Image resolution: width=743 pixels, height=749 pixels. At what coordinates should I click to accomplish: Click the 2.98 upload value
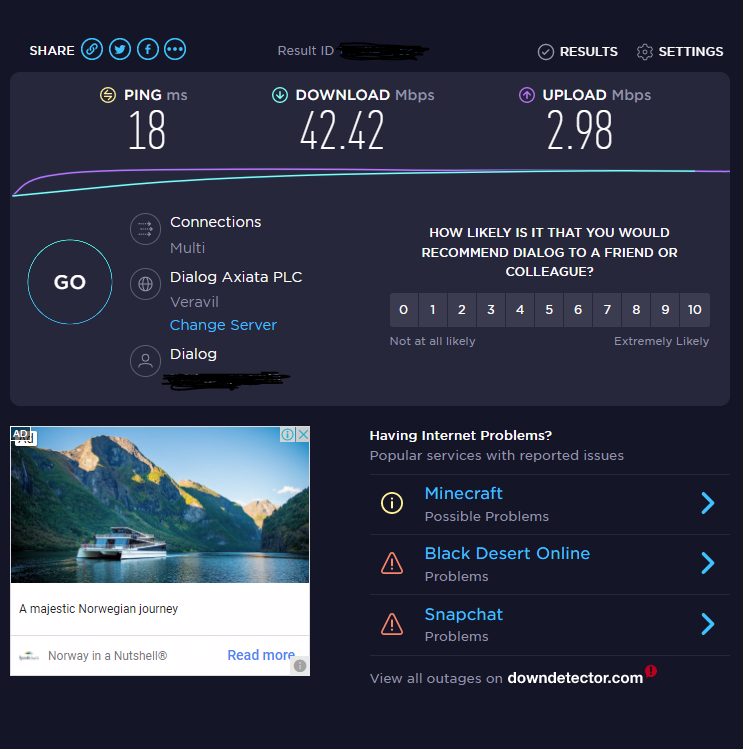(580, 130)
